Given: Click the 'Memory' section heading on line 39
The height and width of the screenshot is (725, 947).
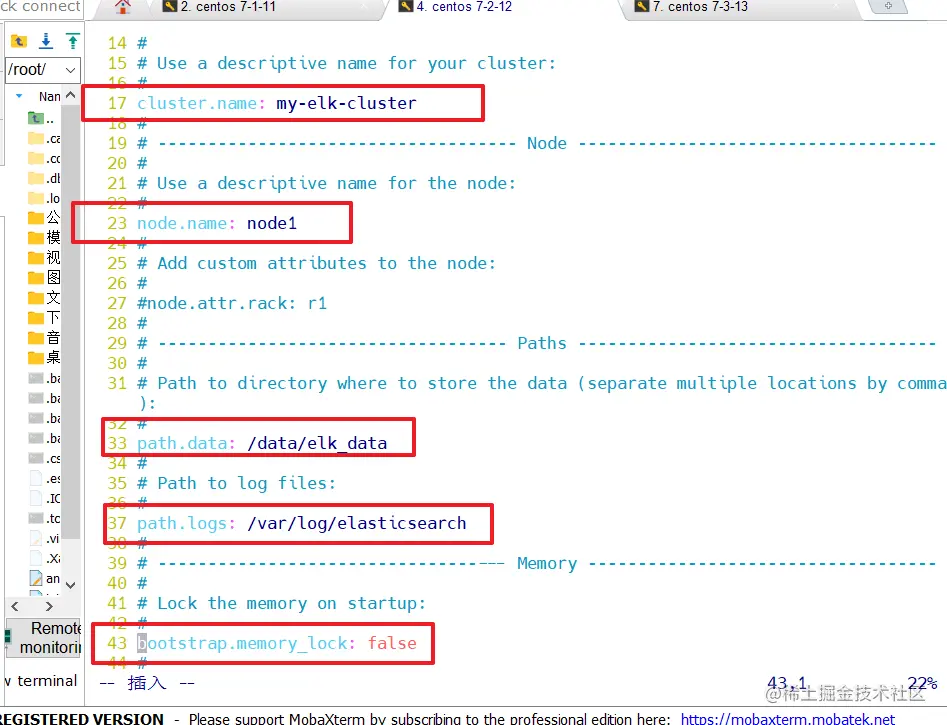Looking at the screenshot, I should tap(547, 564).
